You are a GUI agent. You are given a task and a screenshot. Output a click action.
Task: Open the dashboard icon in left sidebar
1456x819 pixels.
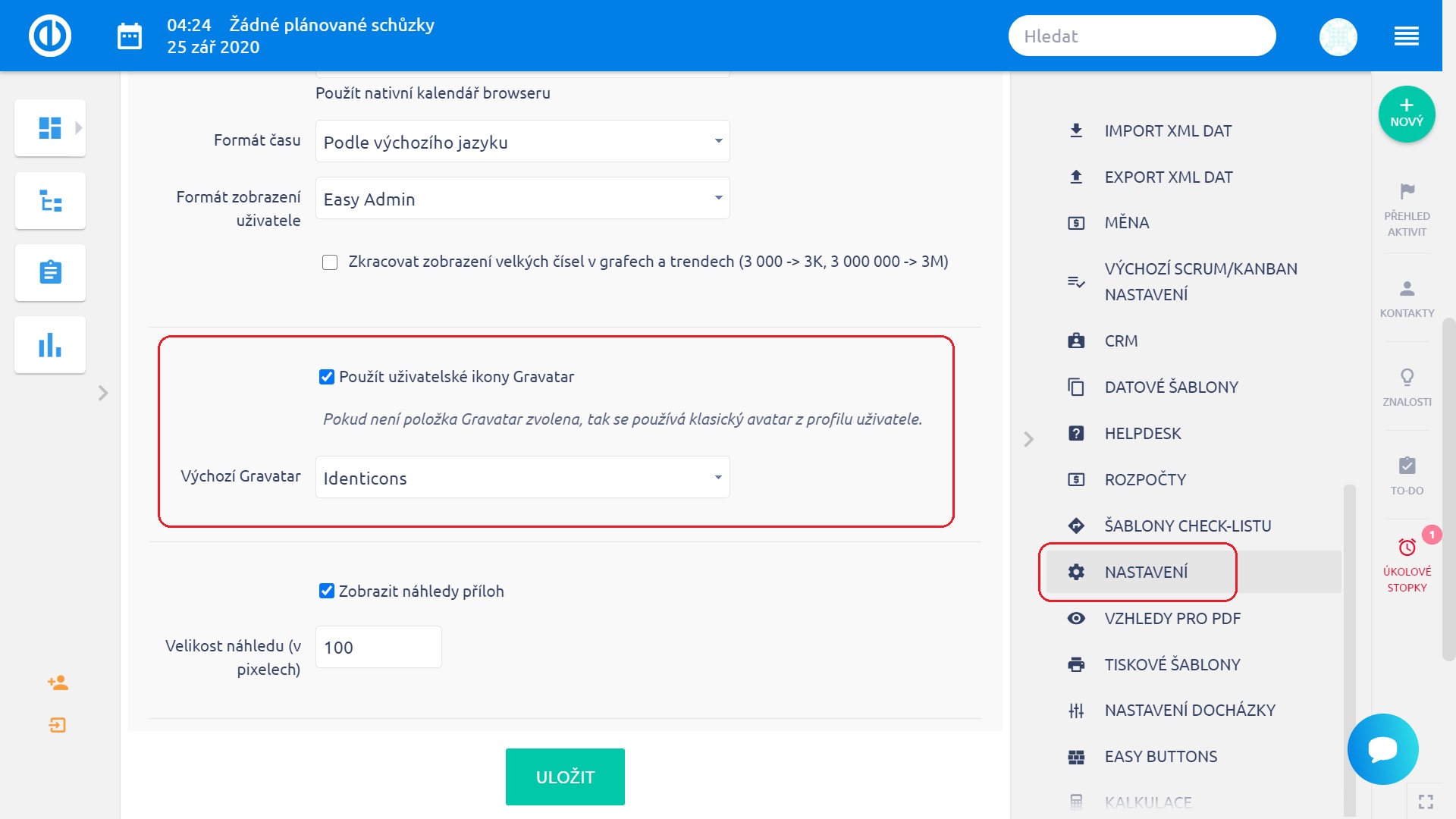click(50, 127)
